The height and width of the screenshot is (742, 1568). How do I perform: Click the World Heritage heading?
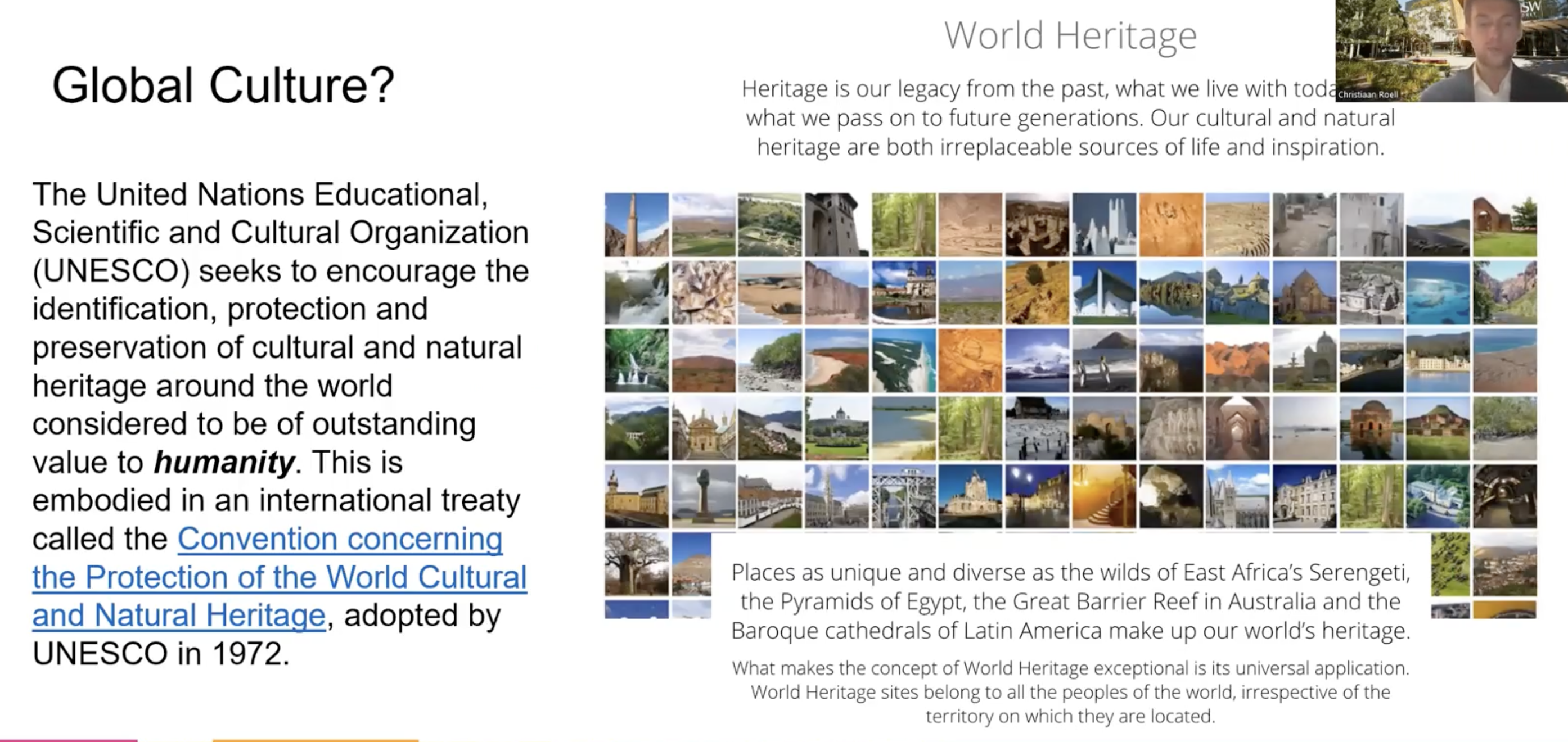[x=1070, y=35]
